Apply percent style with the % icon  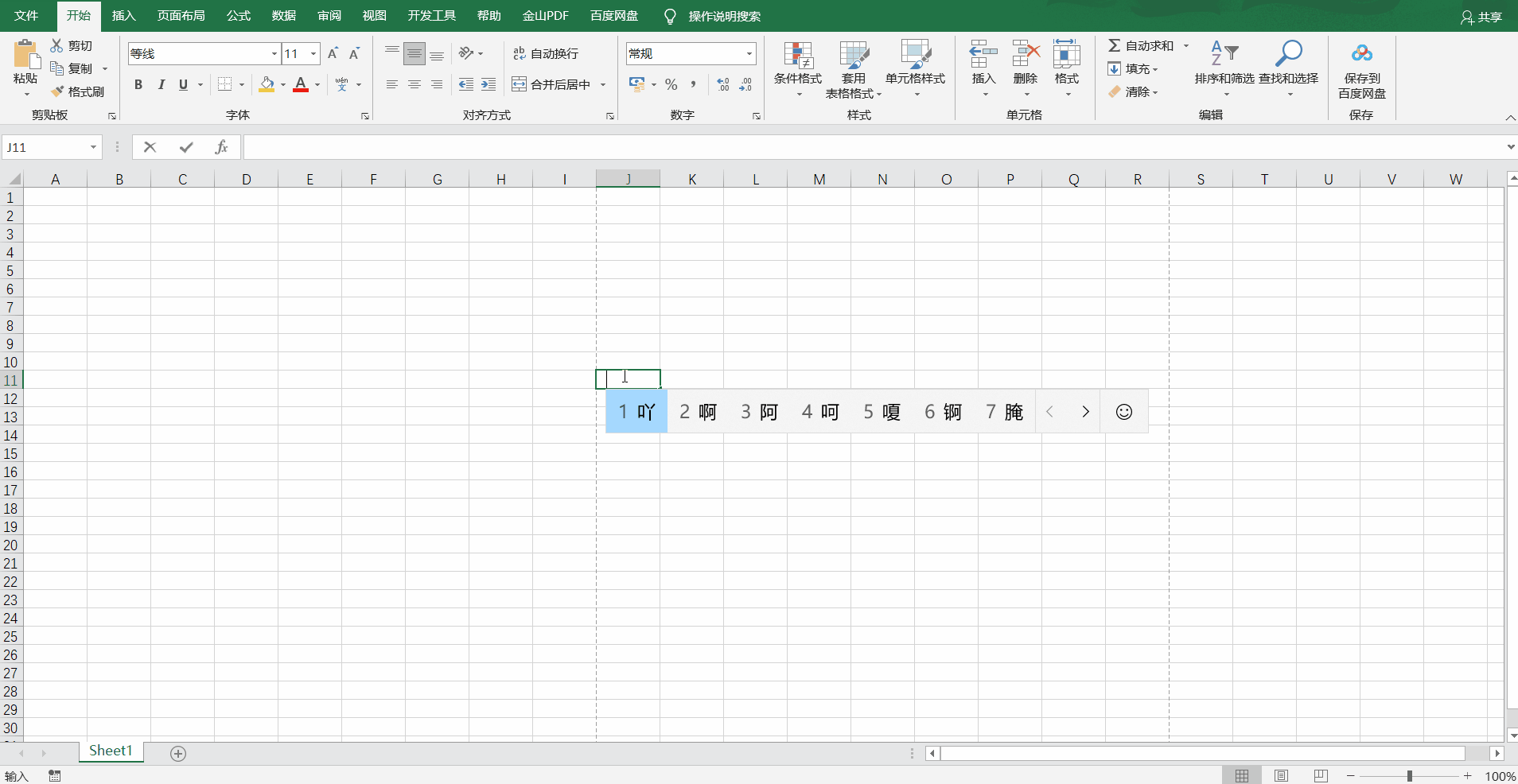(671, 84)
